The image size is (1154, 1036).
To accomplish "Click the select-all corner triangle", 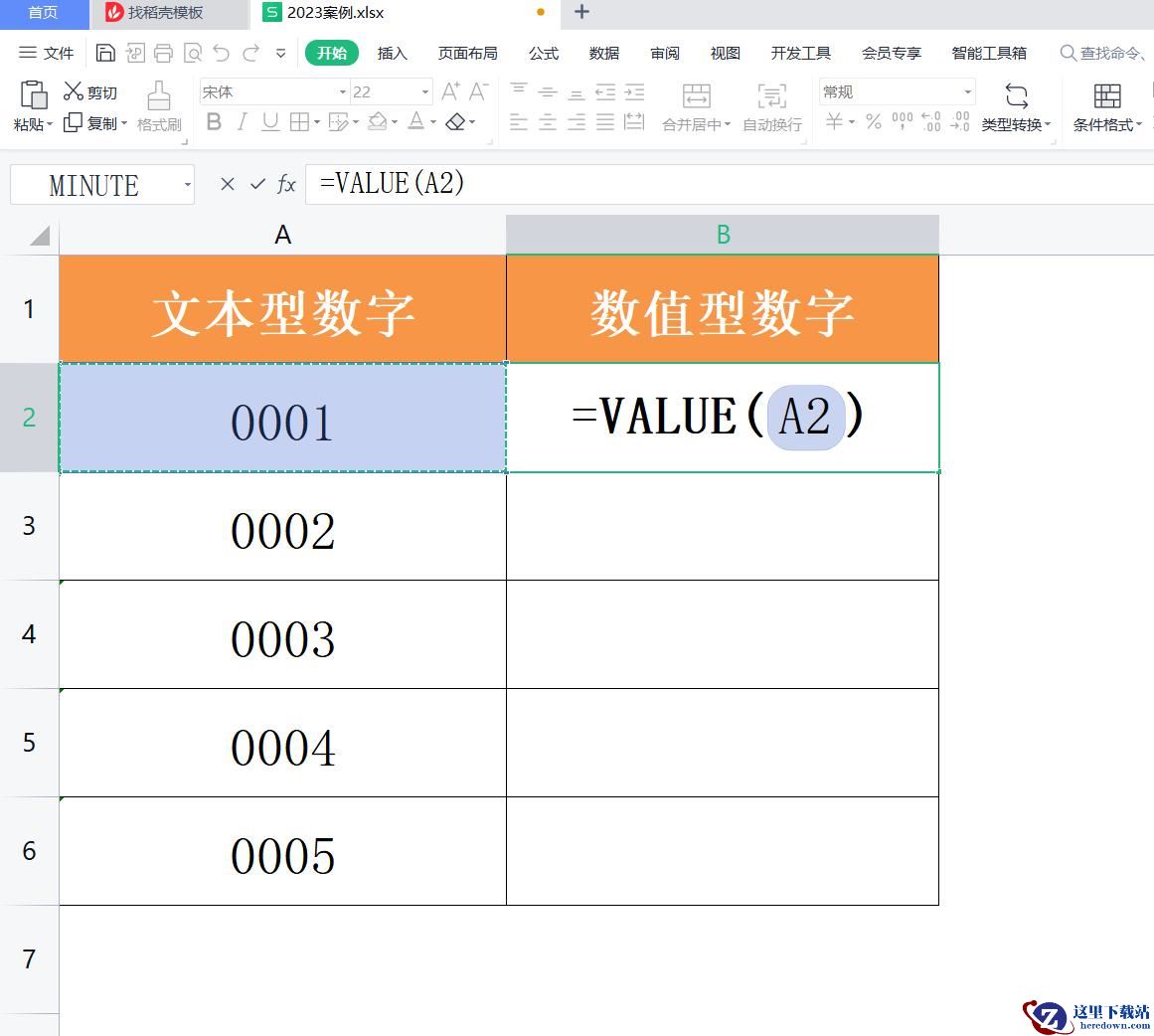I will pos(39,236).
